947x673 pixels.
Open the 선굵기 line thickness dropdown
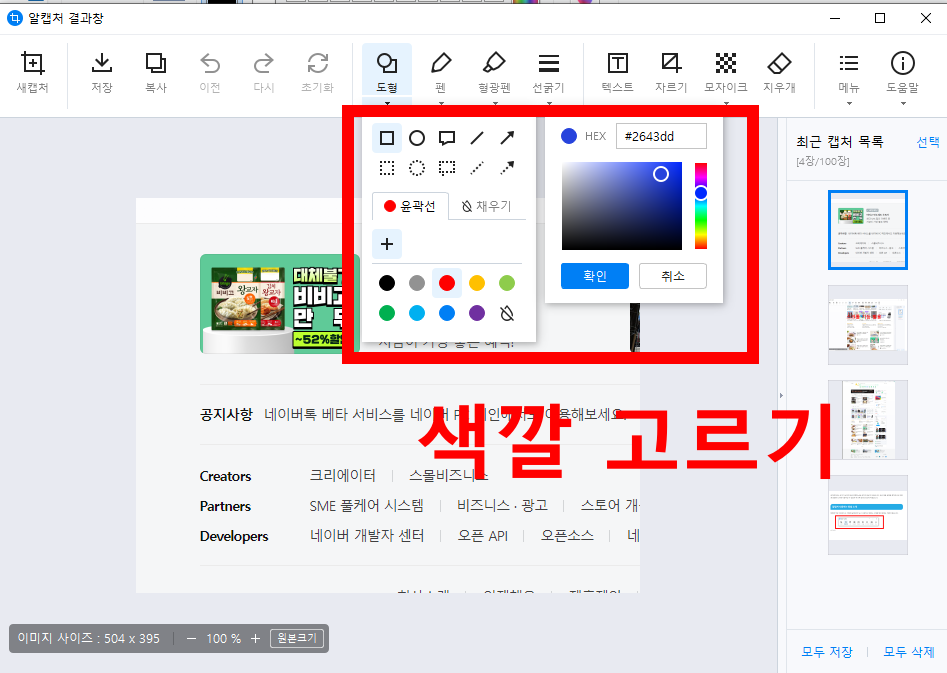coord(548,70)
